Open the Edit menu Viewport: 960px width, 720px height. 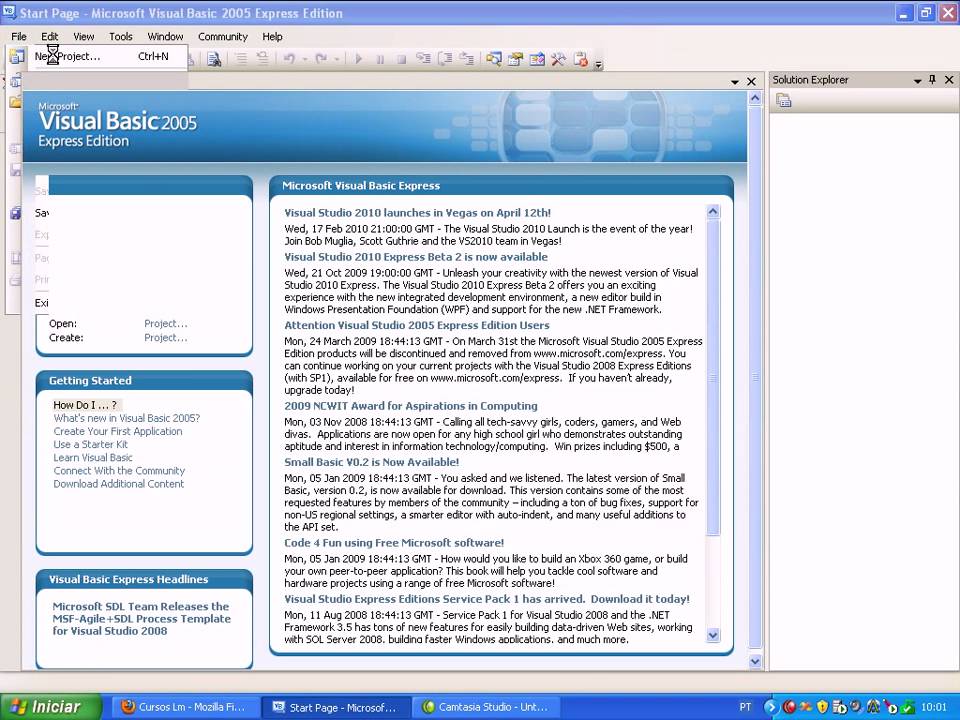click(x=50, y=37)
